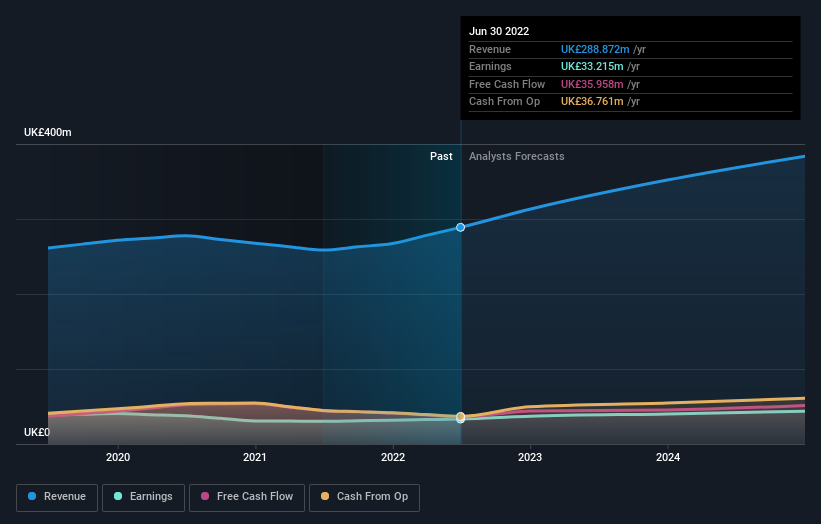821x524 pixels.
Task: Click the blue Revenue legend dot
Action: [x=32, y=496]
